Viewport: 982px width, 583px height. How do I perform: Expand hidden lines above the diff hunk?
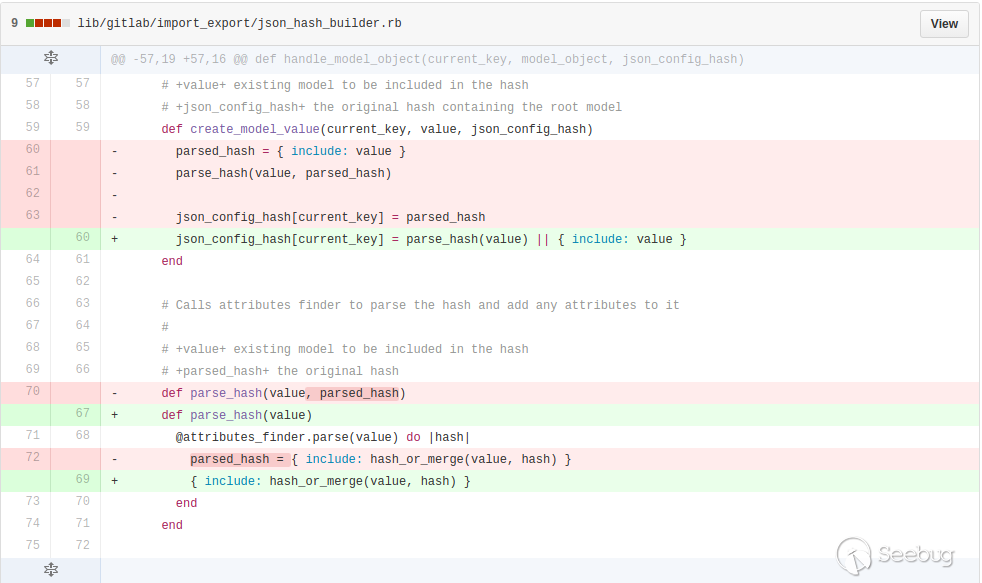51,59
